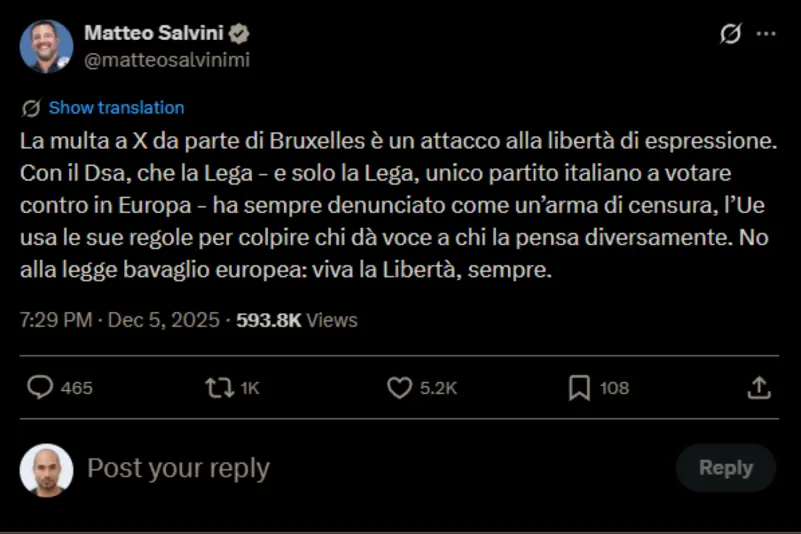Click the 108 bookmarks count

[x=614, y=388]
